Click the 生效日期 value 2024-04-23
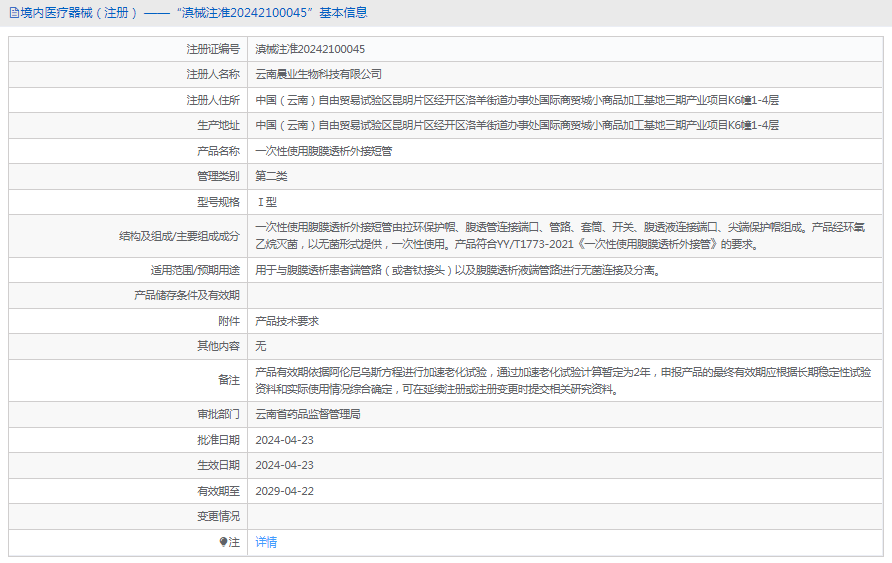This screenshot has height=563, width=892. pyautogui.click(x=284, y=465)
